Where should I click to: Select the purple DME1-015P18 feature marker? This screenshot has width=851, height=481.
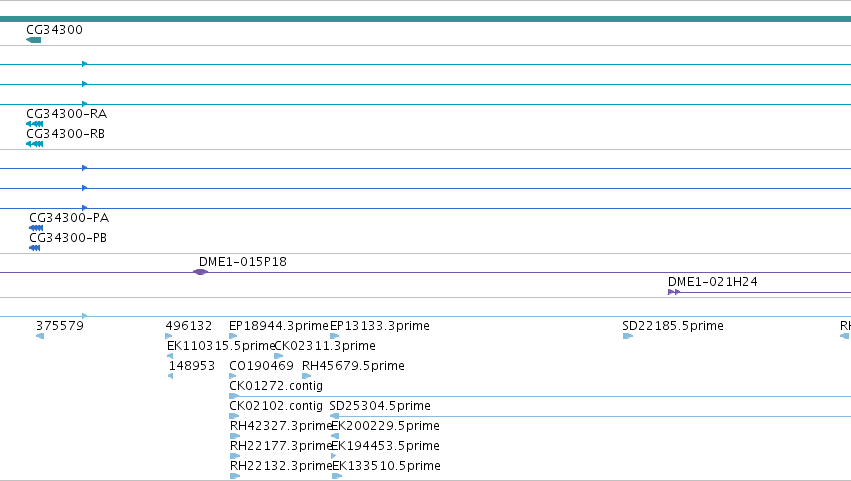pyautogui.click(x=200, y=272)
